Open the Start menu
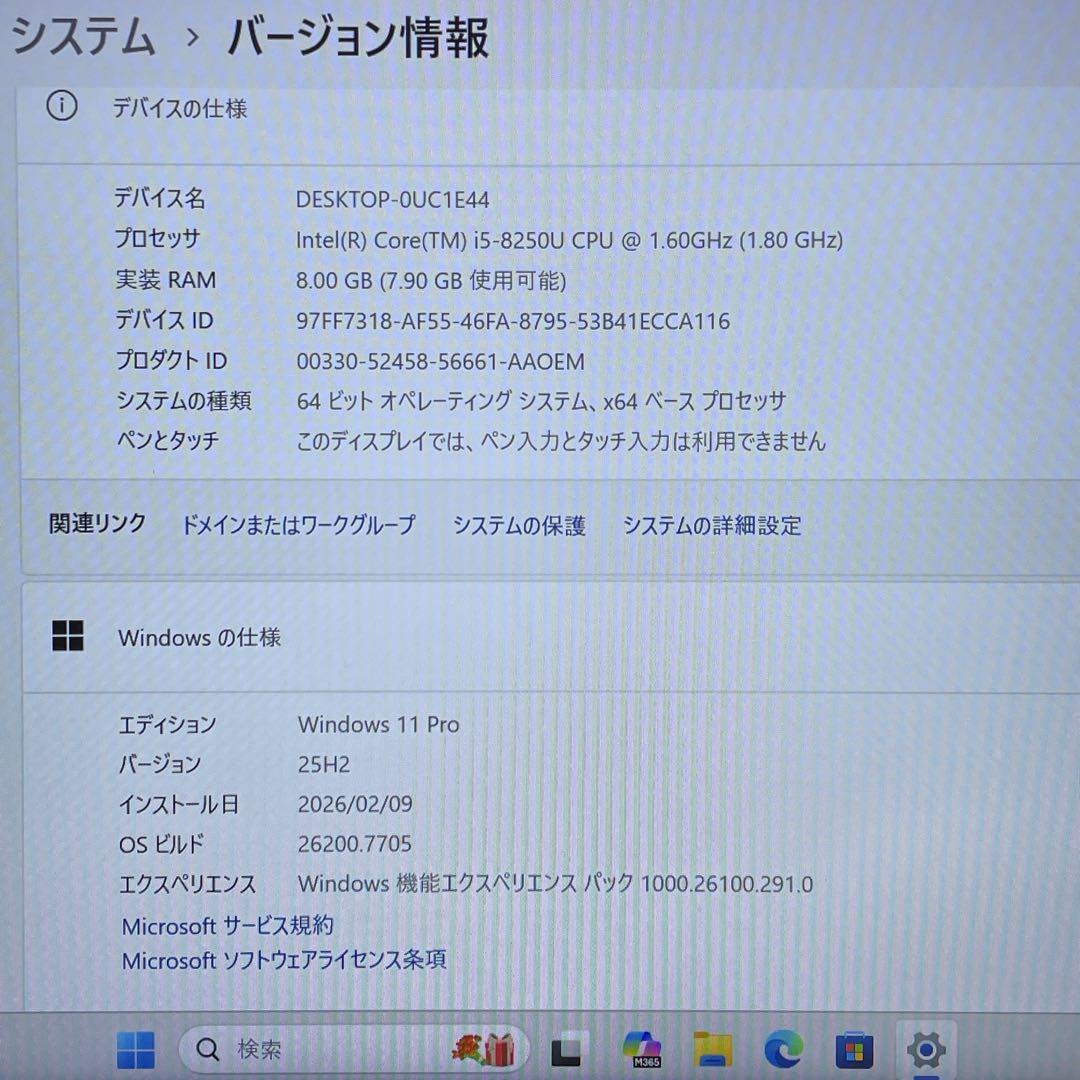This screenshot has width=1080, height=1080. pyautogui.click(x=136, y=1050)
